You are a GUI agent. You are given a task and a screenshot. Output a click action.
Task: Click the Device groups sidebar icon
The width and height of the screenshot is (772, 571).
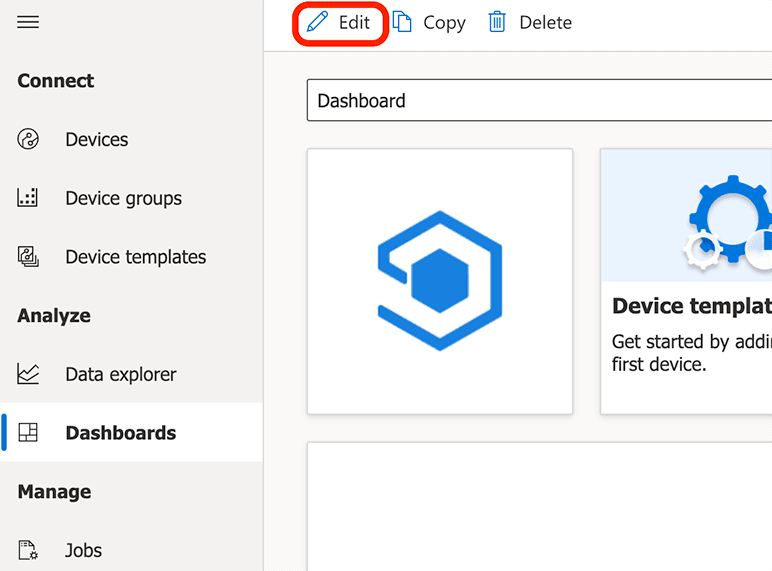pos(28,197)
